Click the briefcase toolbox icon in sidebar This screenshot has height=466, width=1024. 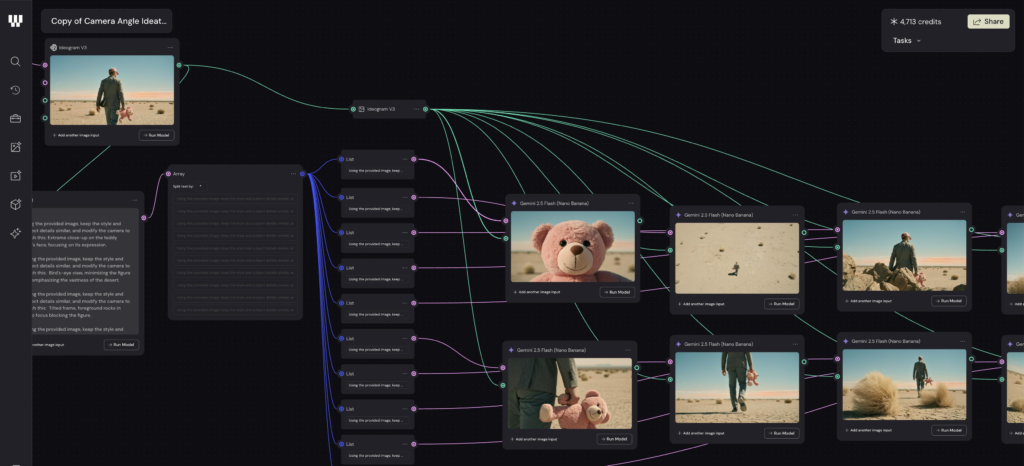[15, 119]
